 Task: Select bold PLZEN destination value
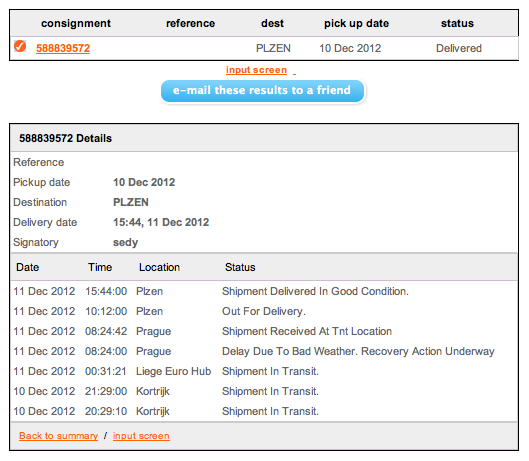[131, 202]
